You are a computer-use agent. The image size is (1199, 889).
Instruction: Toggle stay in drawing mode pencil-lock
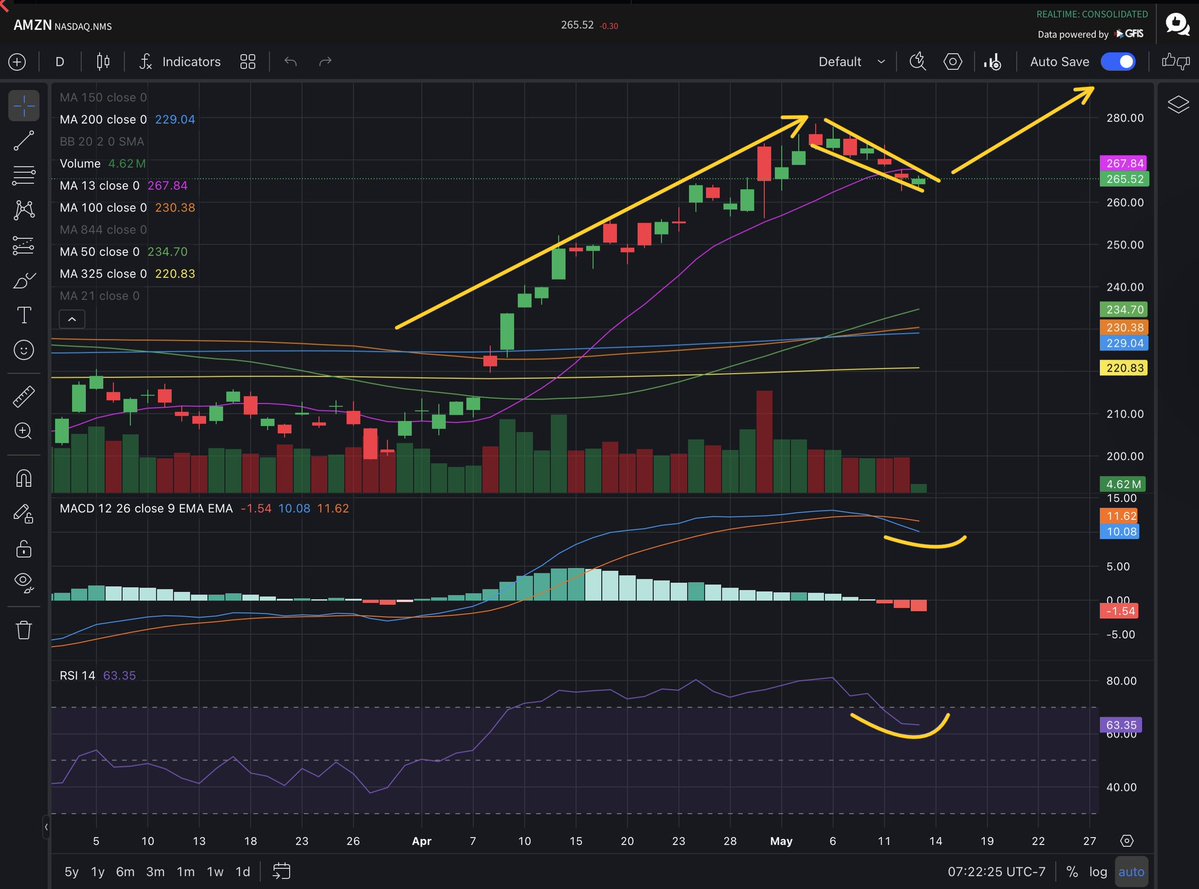point(24,514)
